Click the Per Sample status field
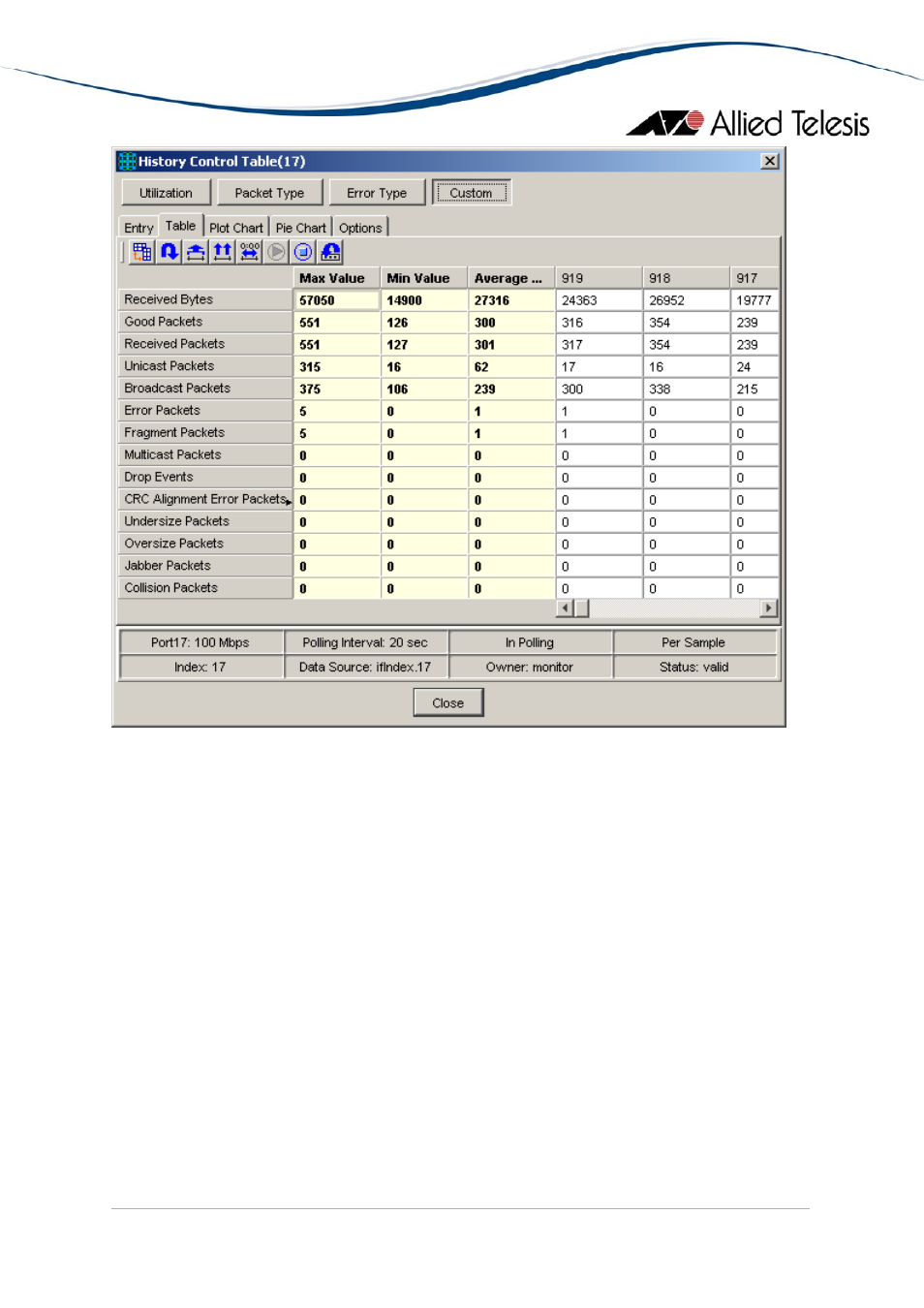This screenshot has width=924, height=1308. 693,642
